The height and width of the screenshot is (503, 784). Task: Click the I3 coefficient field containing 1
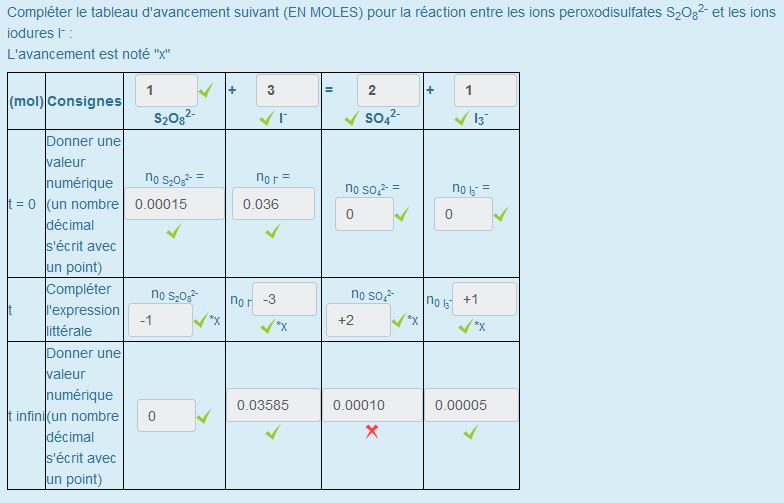point(485,91)
